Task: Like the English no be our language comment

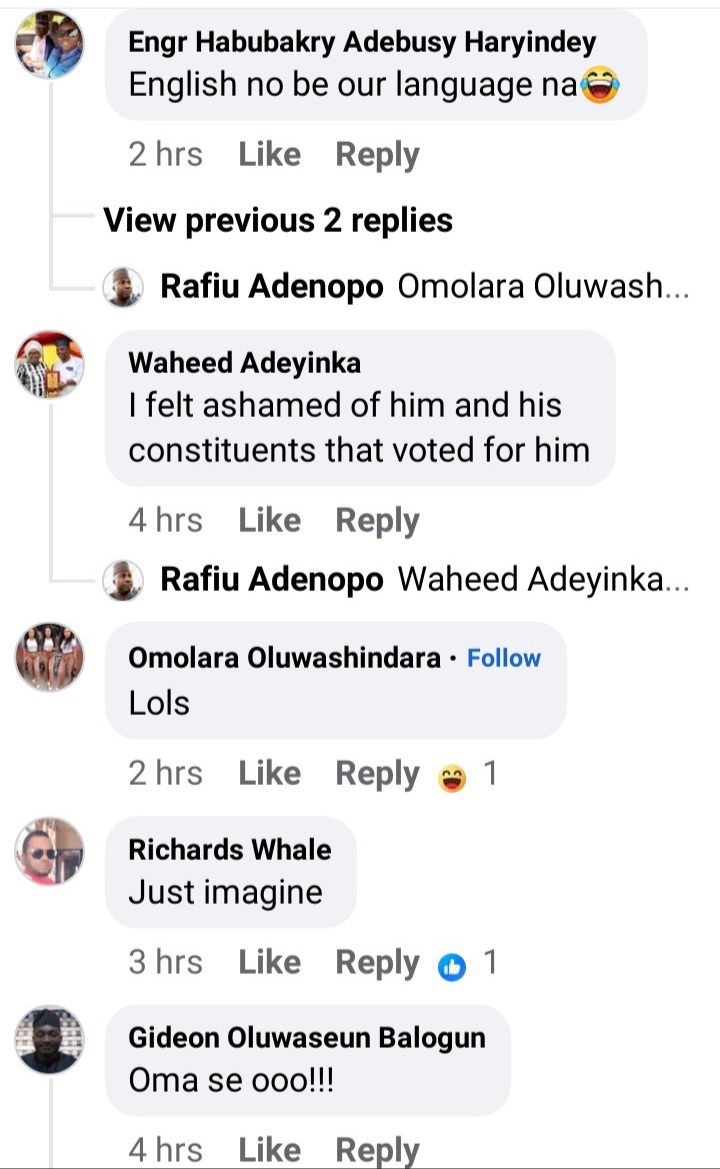Action: pos(269,155)
